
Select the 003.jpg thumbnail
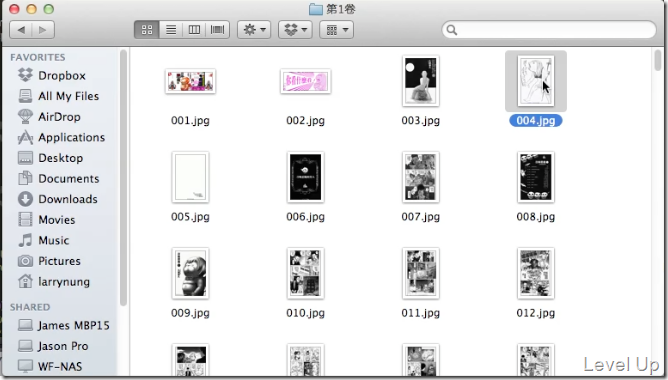420,81
